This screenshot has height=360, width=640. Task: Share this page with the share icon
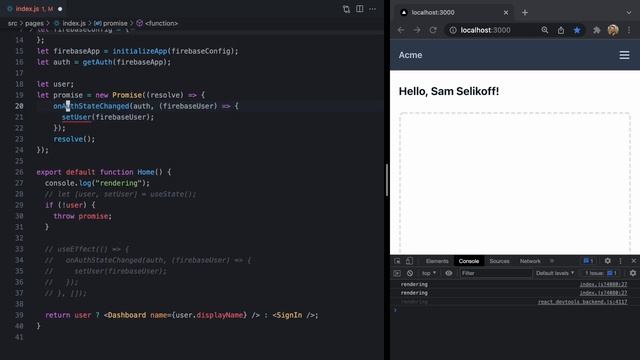[x=561, y=30]
